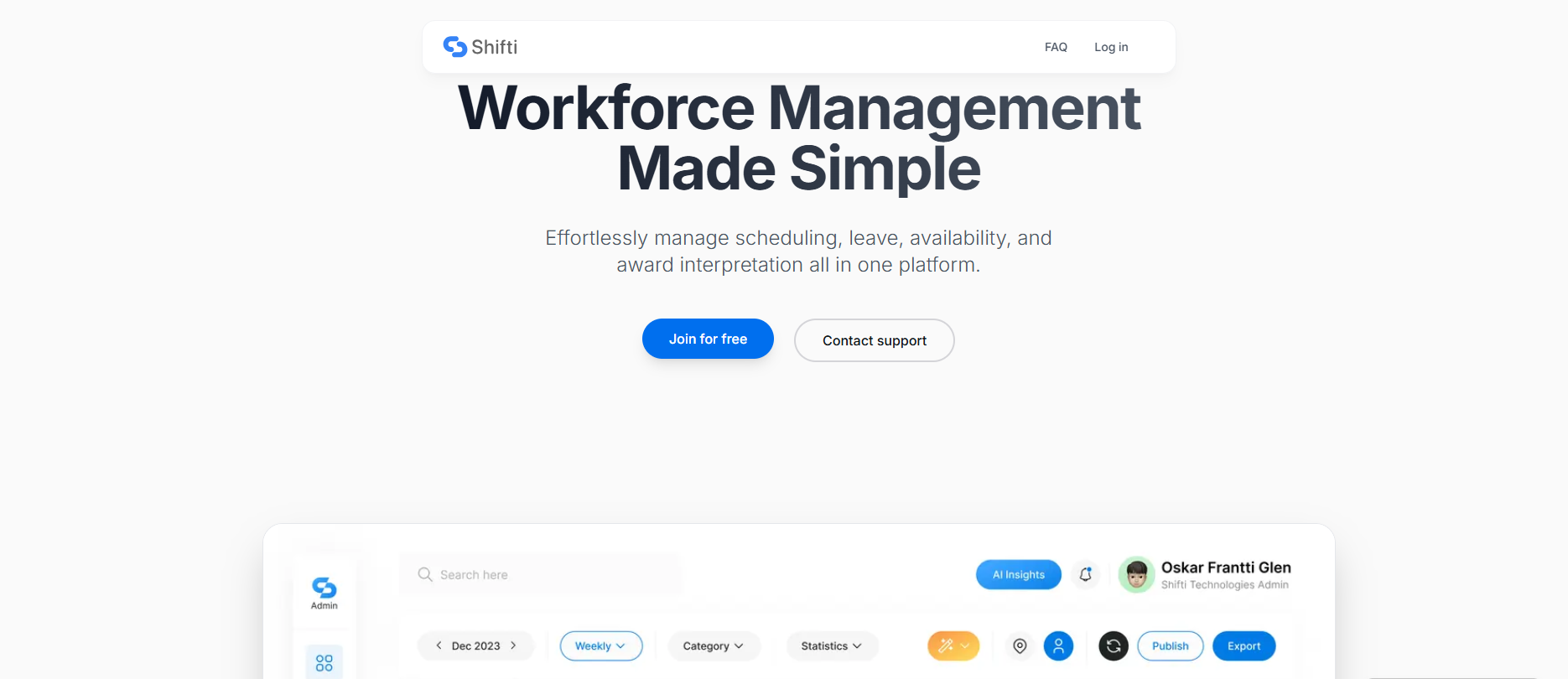Viewport: 1568px width, 679px height.
Task: Click the Dec 2023 date label
Action: click(475, 645)
